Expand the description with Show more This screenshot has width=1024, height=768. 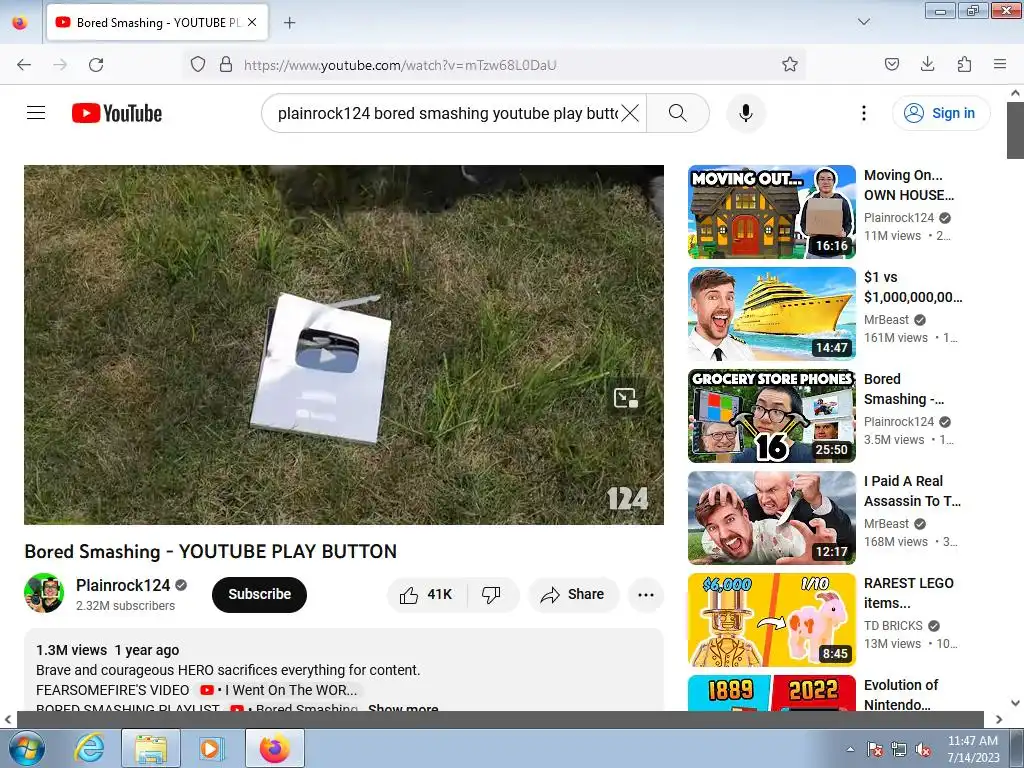403,708
